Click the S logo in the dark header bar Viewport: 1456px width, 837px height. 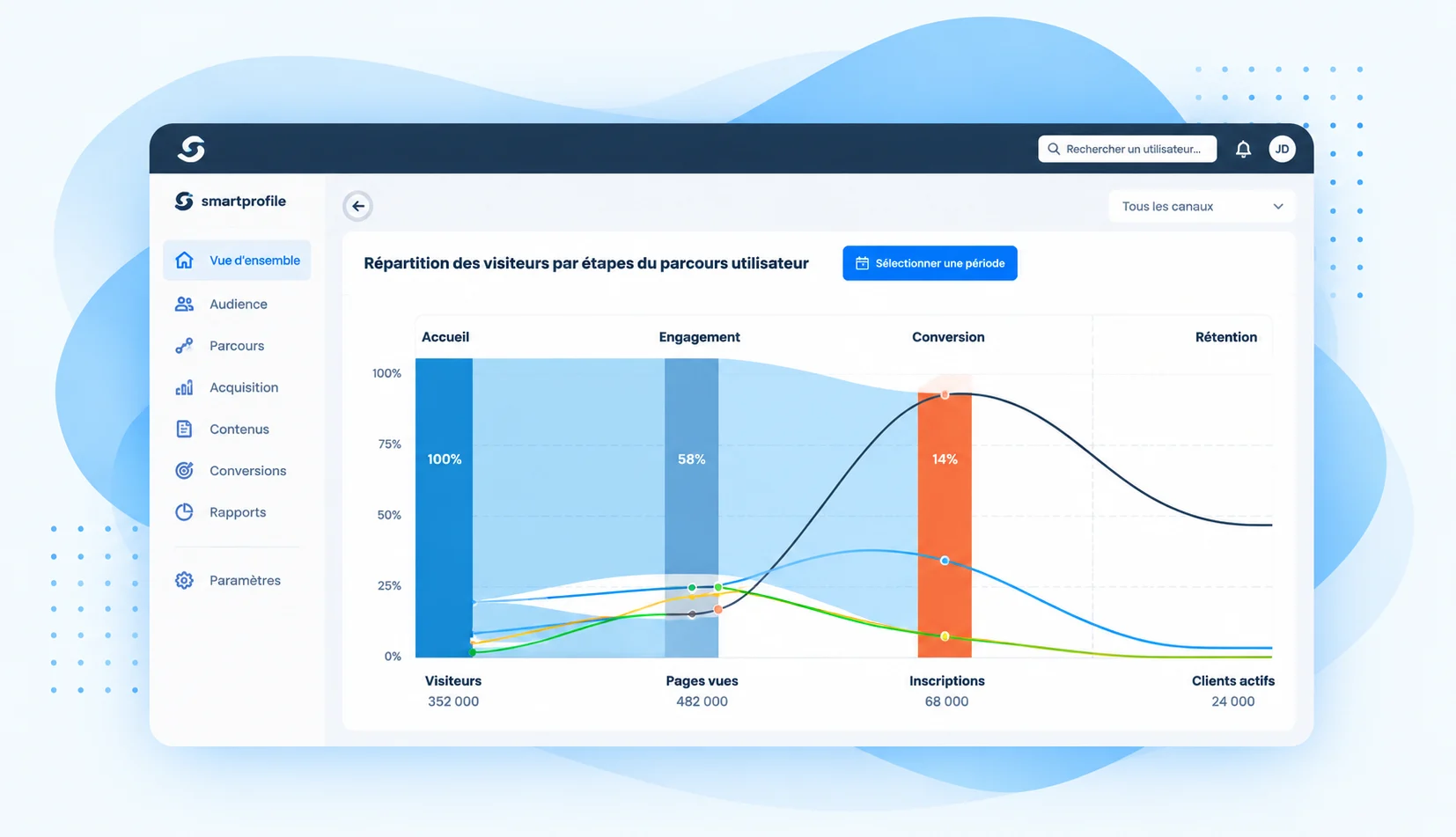(191, 149)
